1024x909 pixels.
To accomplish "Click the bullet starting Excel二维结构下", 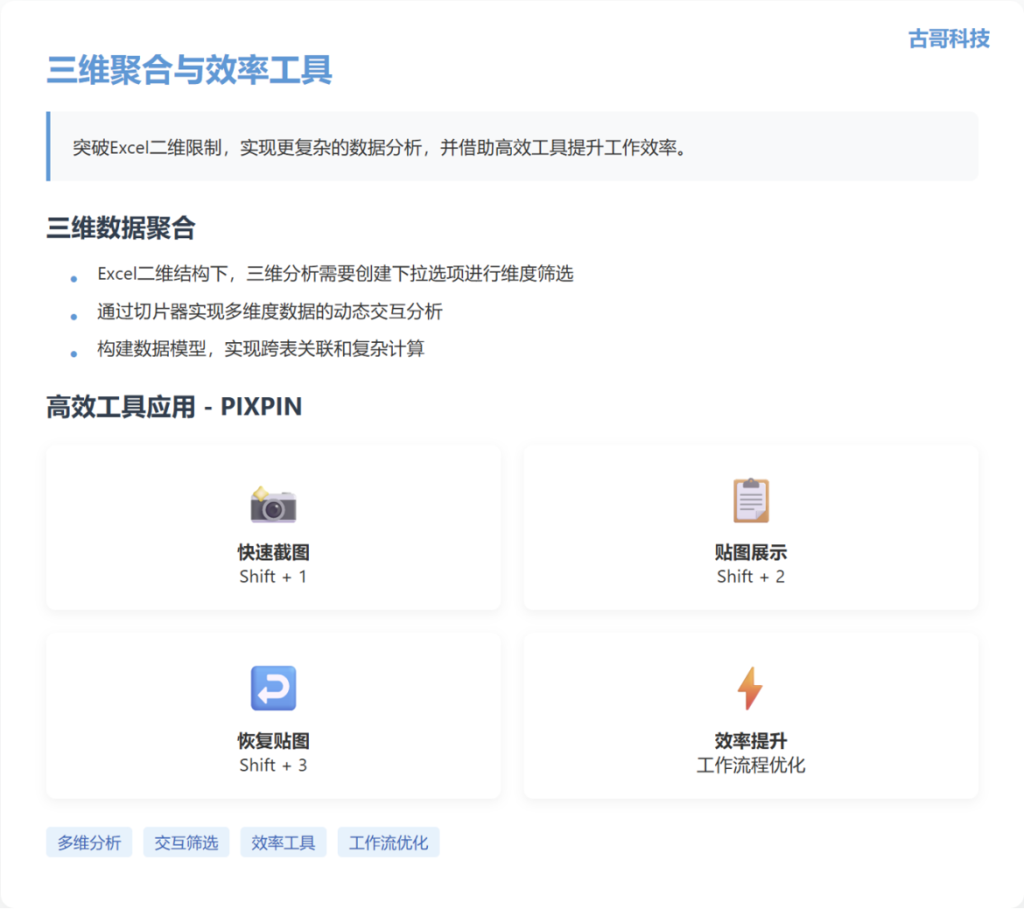I will pos(335,274).
